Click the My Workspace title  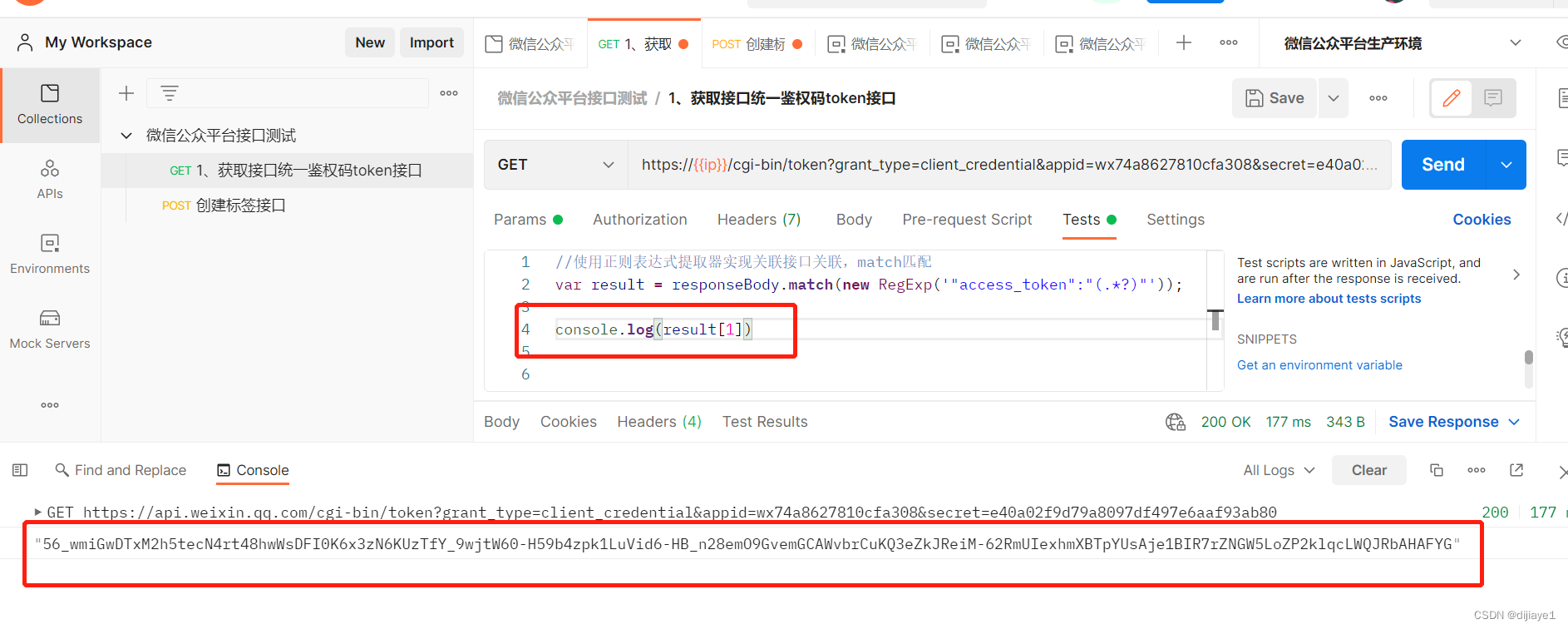tap(98, 42)
